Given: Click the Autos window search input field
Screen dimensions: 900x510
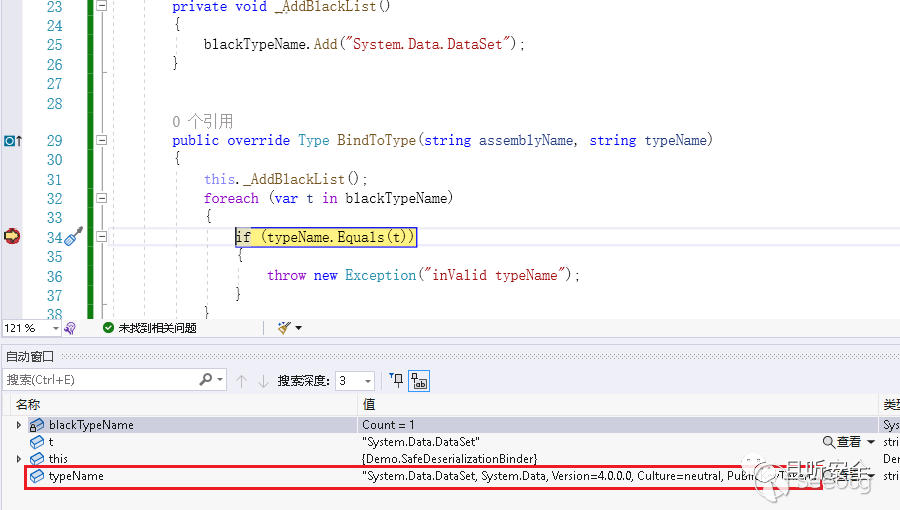Looking at the screenshot, I should pos(100,380).
